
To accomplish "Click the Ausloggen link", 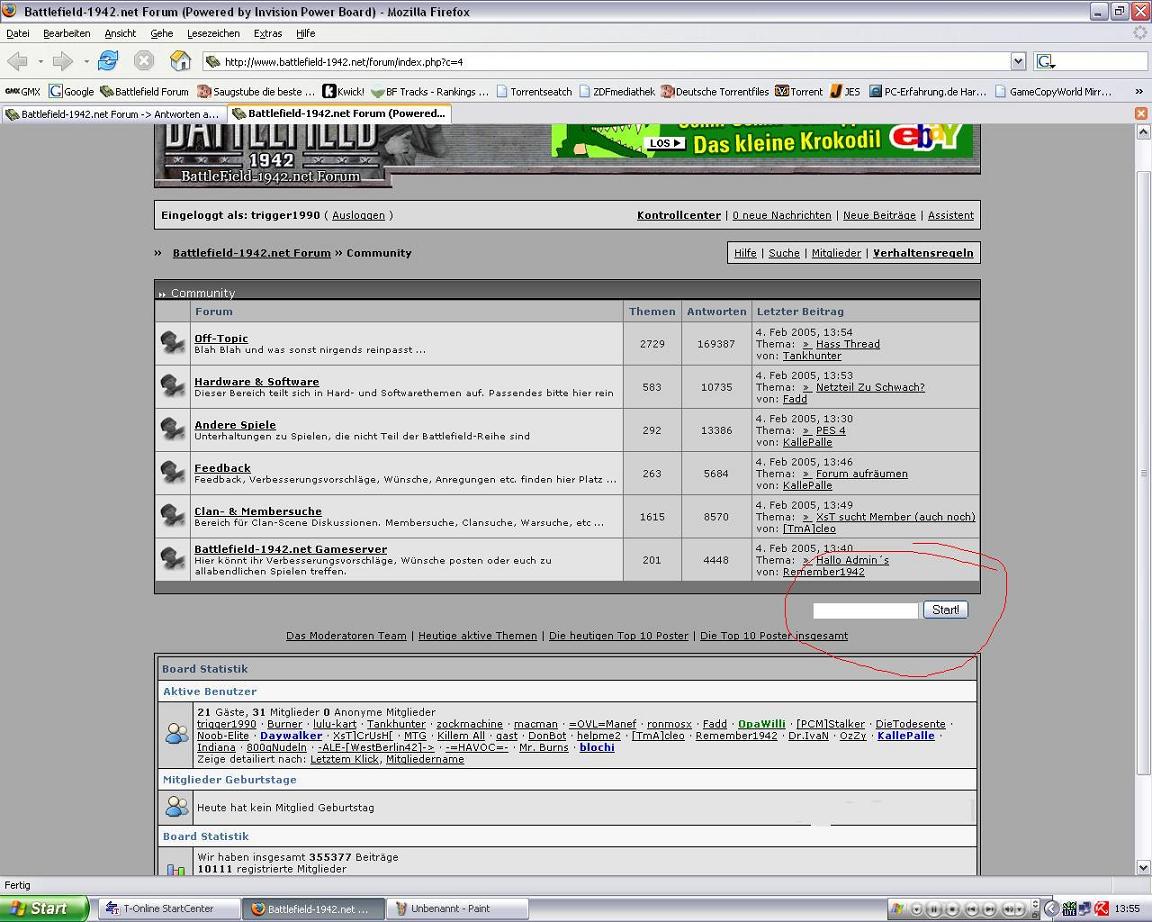I will [358, 215].
